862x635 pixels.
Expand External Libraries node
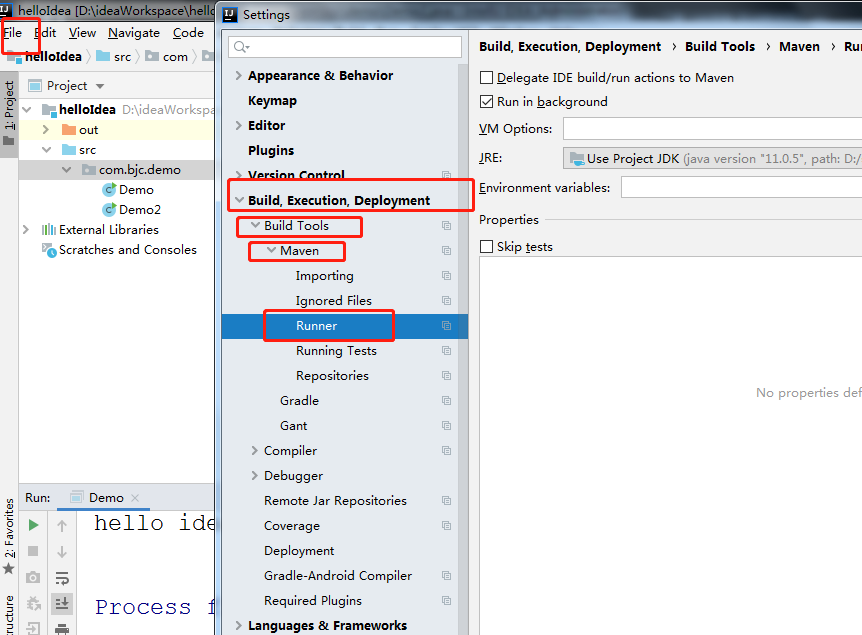pyautogui.click(x=26, y=229)
